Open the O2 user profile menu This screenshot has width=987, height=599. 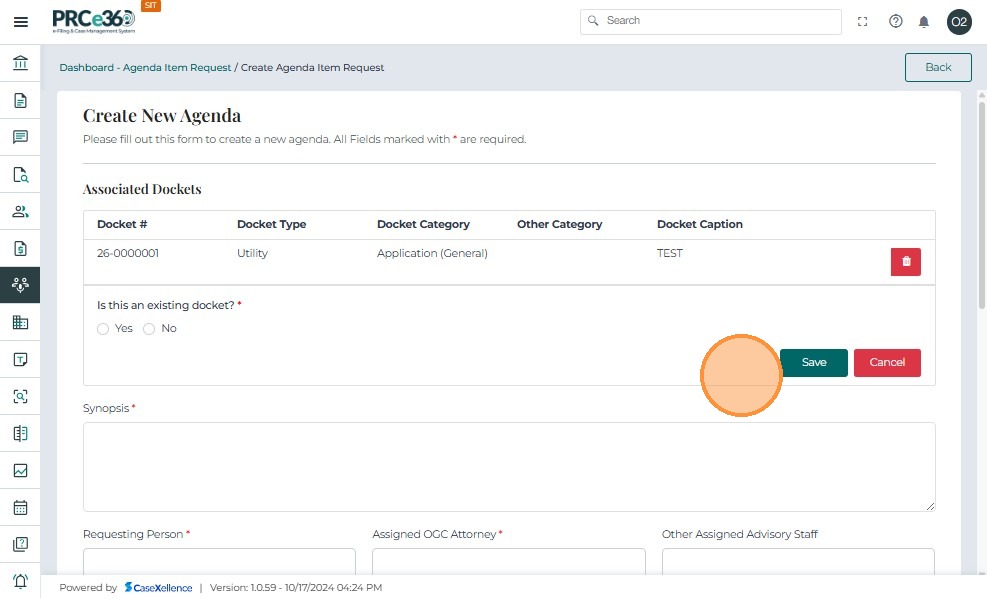[x=959, y=22]
